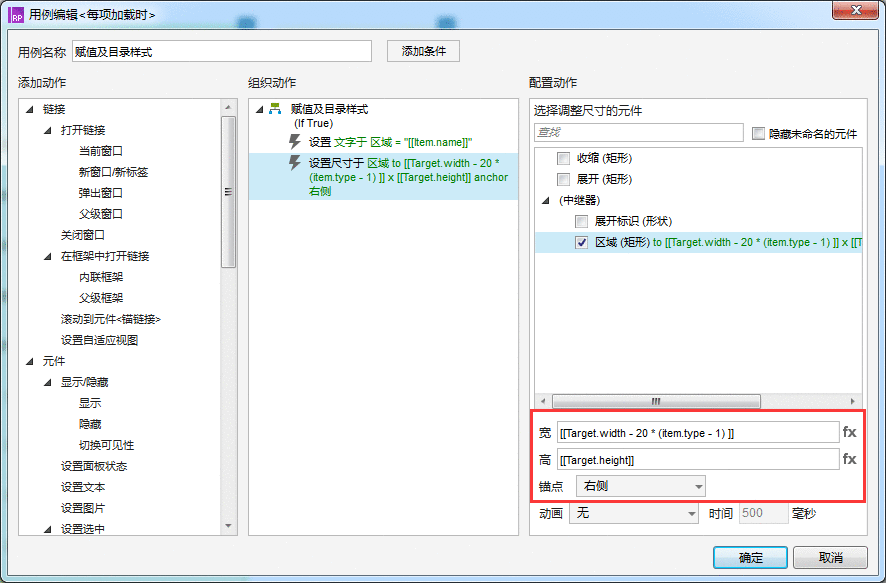This screenshot has width=886, height=583.
Task: Click the fx icon beside the 高 field
Action: (849, 459)
